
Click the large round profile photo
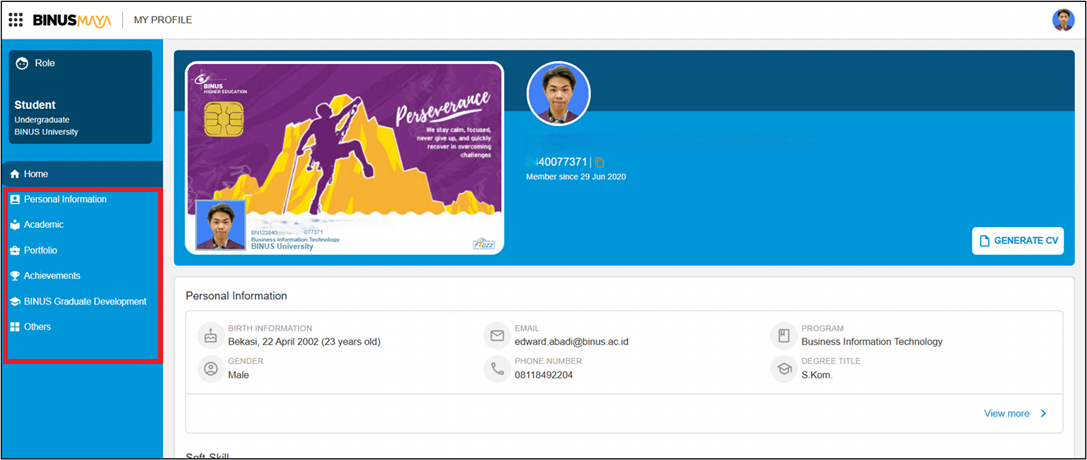click(x=559, y=94)
